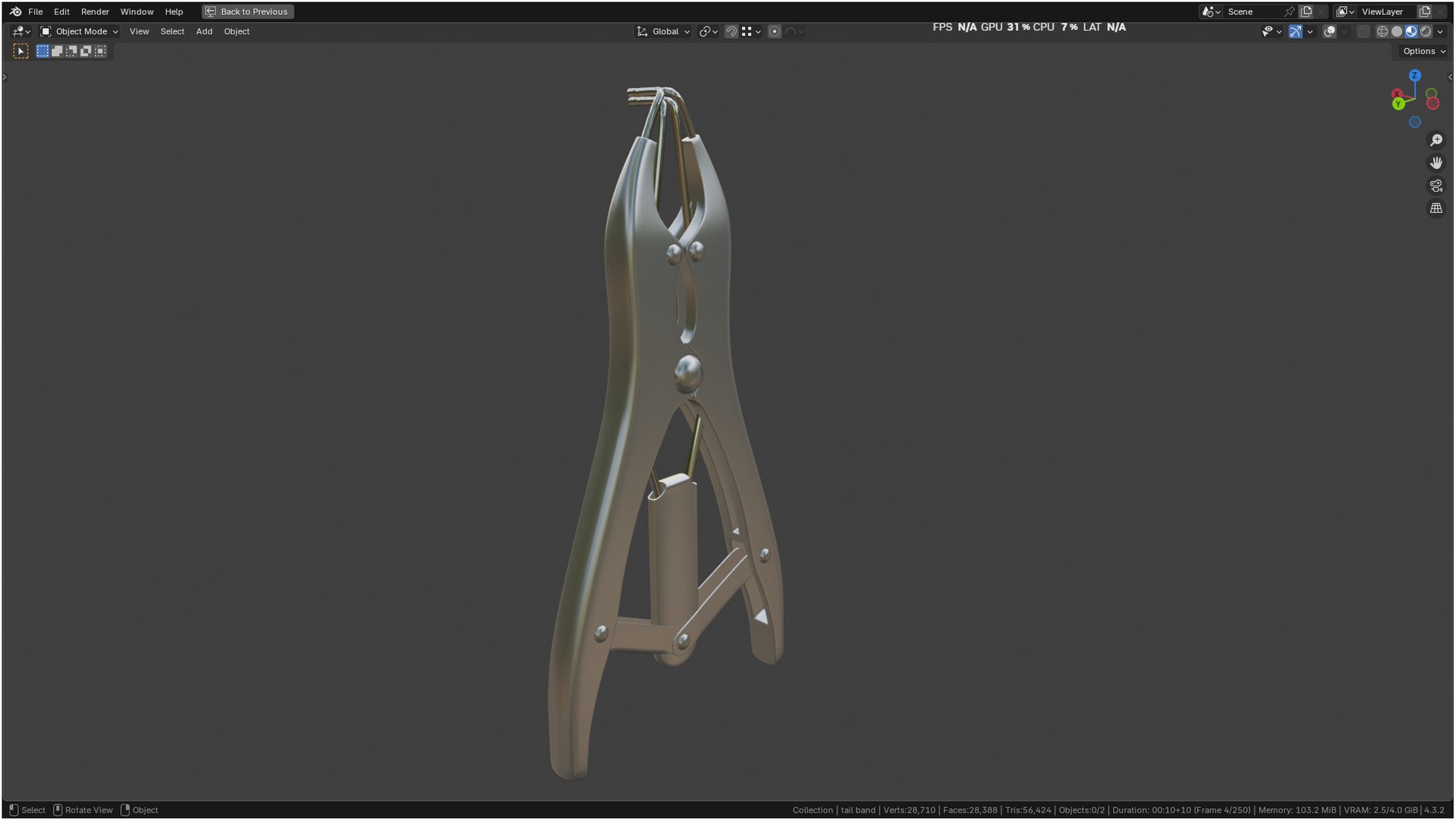1456x821 pixels.
Task: Switch to wireframe viewport shading
Action: [1382, 31]
